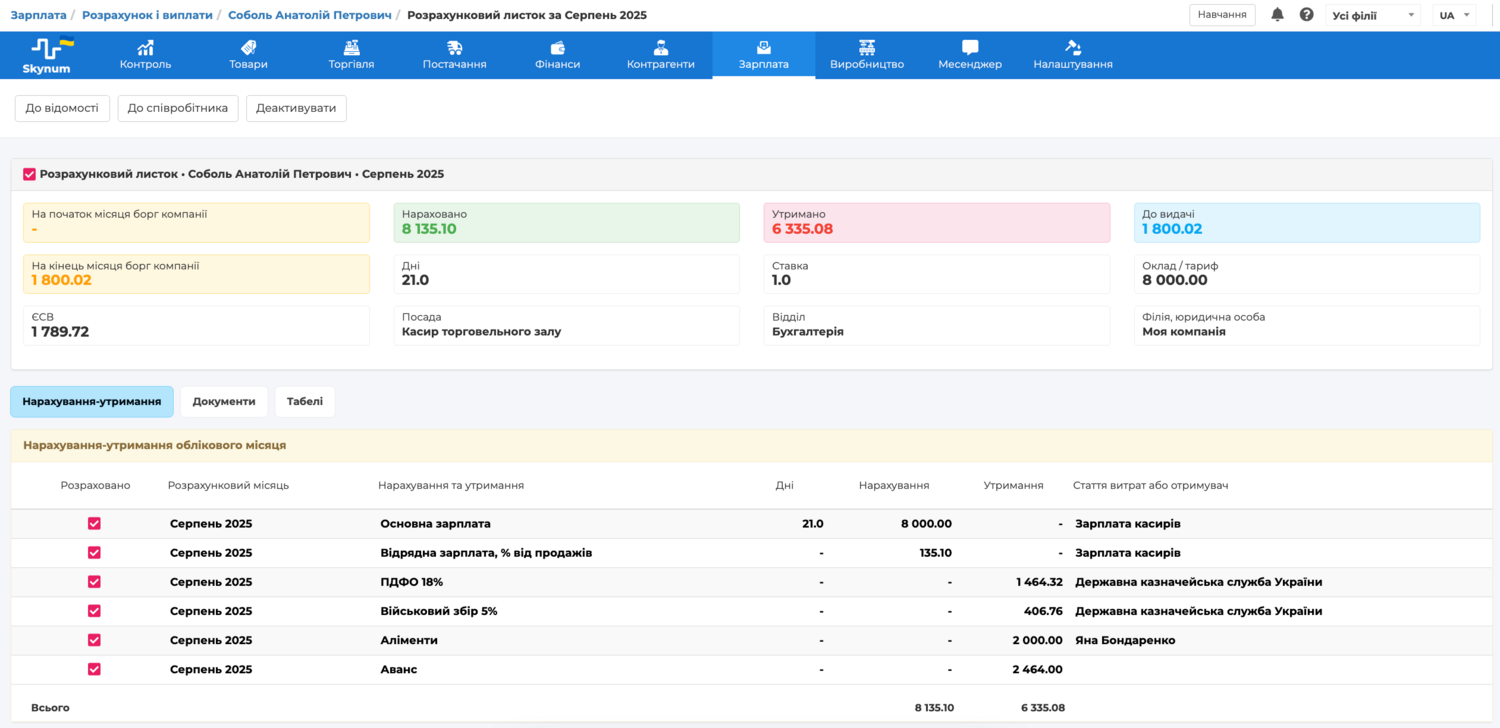Open the Контроль section icon
The image size is (1500, 728).
[x=145, y=48]
